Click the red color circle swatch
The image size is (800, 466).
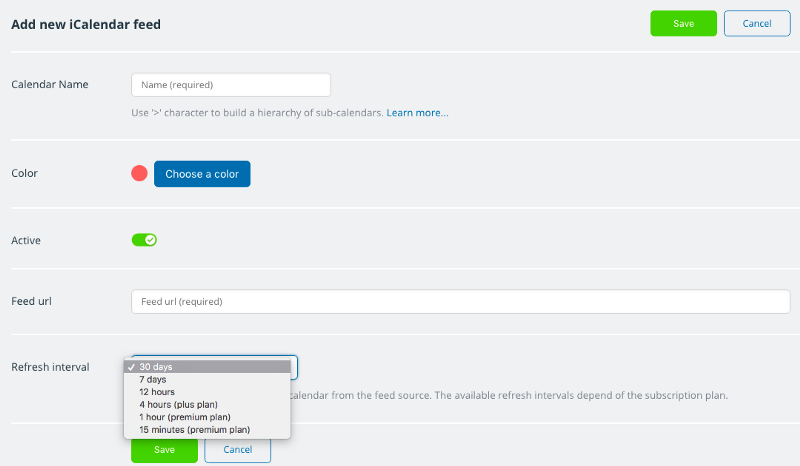point(139,174)
